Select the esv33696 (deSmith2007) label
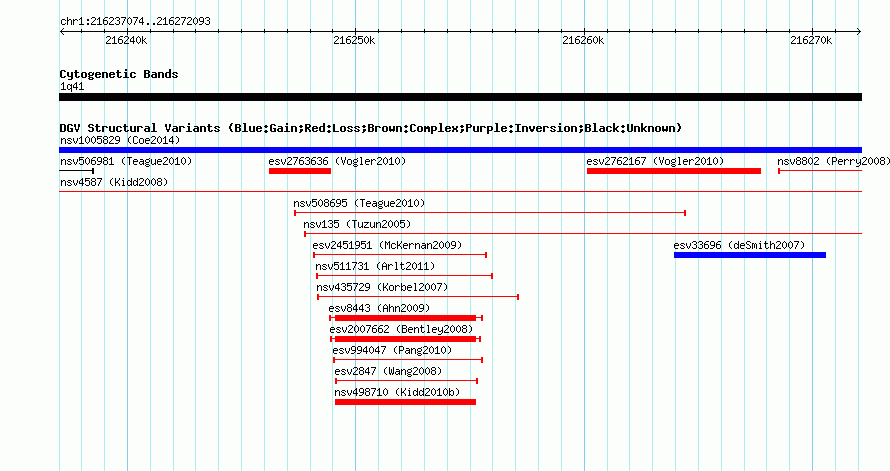 tap(739, 245)
